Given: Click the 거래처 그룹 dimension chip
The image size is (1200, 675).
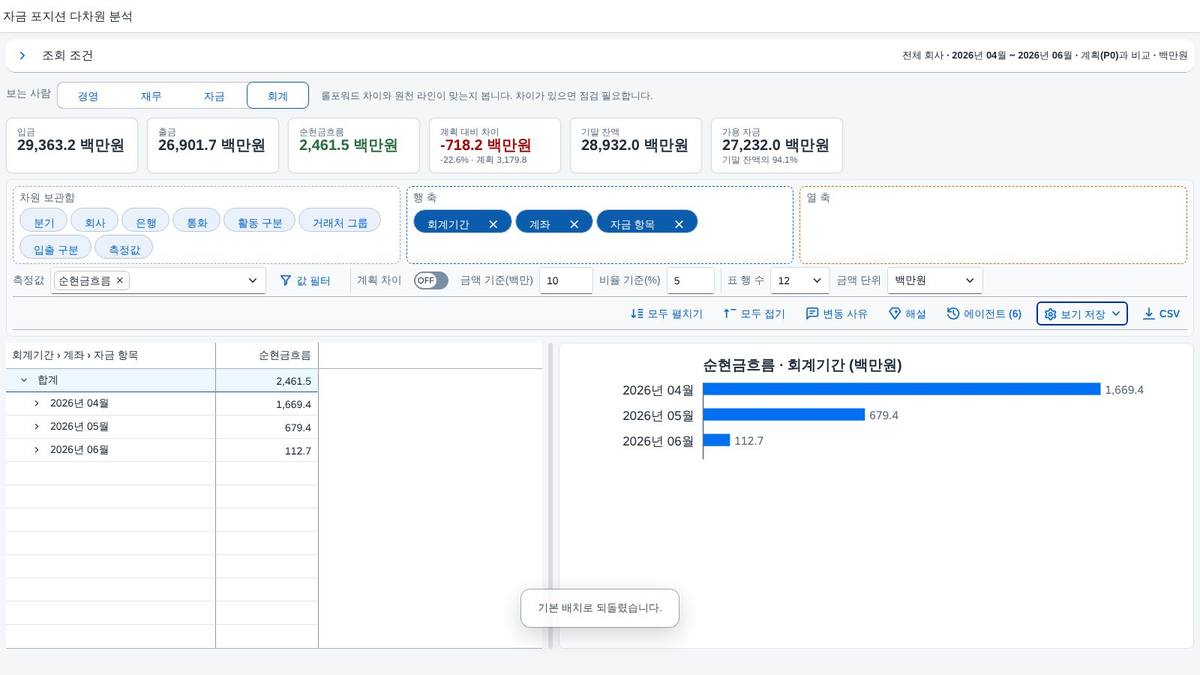Looking at the screenshot, I should click(x=340, y=222).
